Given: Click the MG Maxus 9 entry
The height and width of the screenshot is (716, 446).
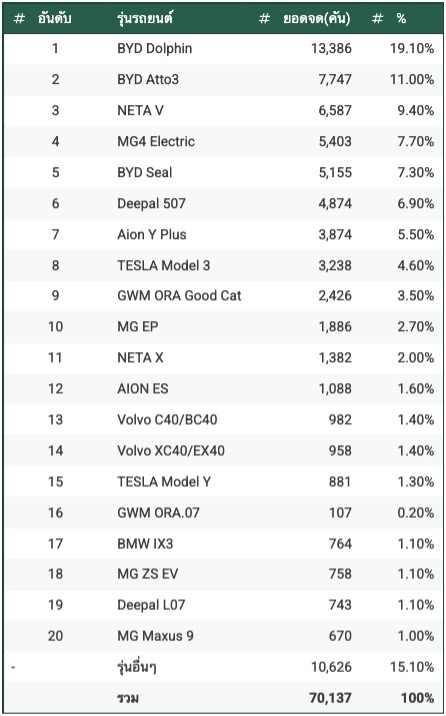Looking at the screenshot, I should point(155,636).
